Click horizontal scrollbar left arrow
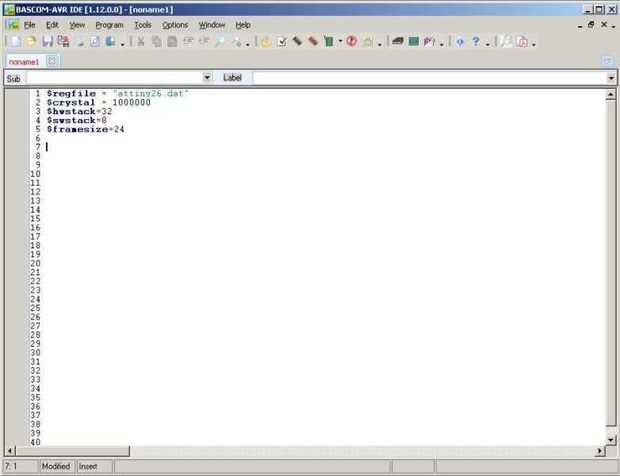620x476 pixels. tap(10, 451)
